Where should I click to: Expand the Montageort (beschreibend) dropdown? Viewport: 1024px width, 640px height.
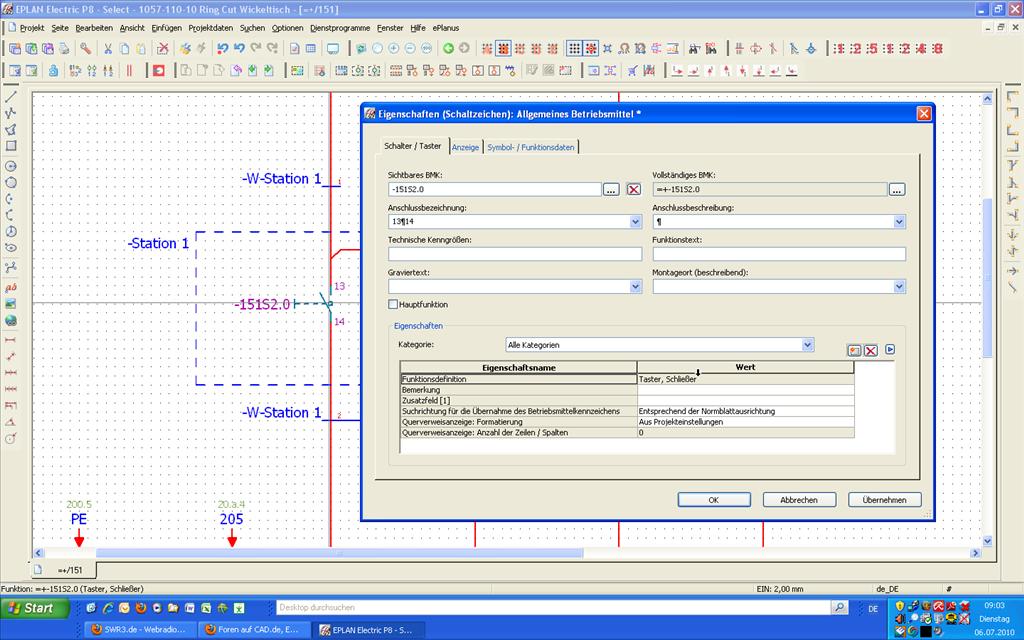899,287
